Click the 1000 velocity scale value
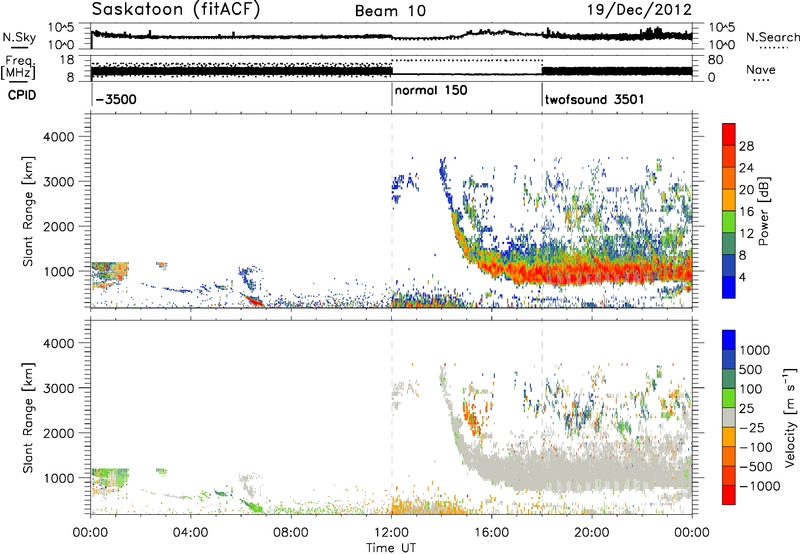 coord(755,350)
